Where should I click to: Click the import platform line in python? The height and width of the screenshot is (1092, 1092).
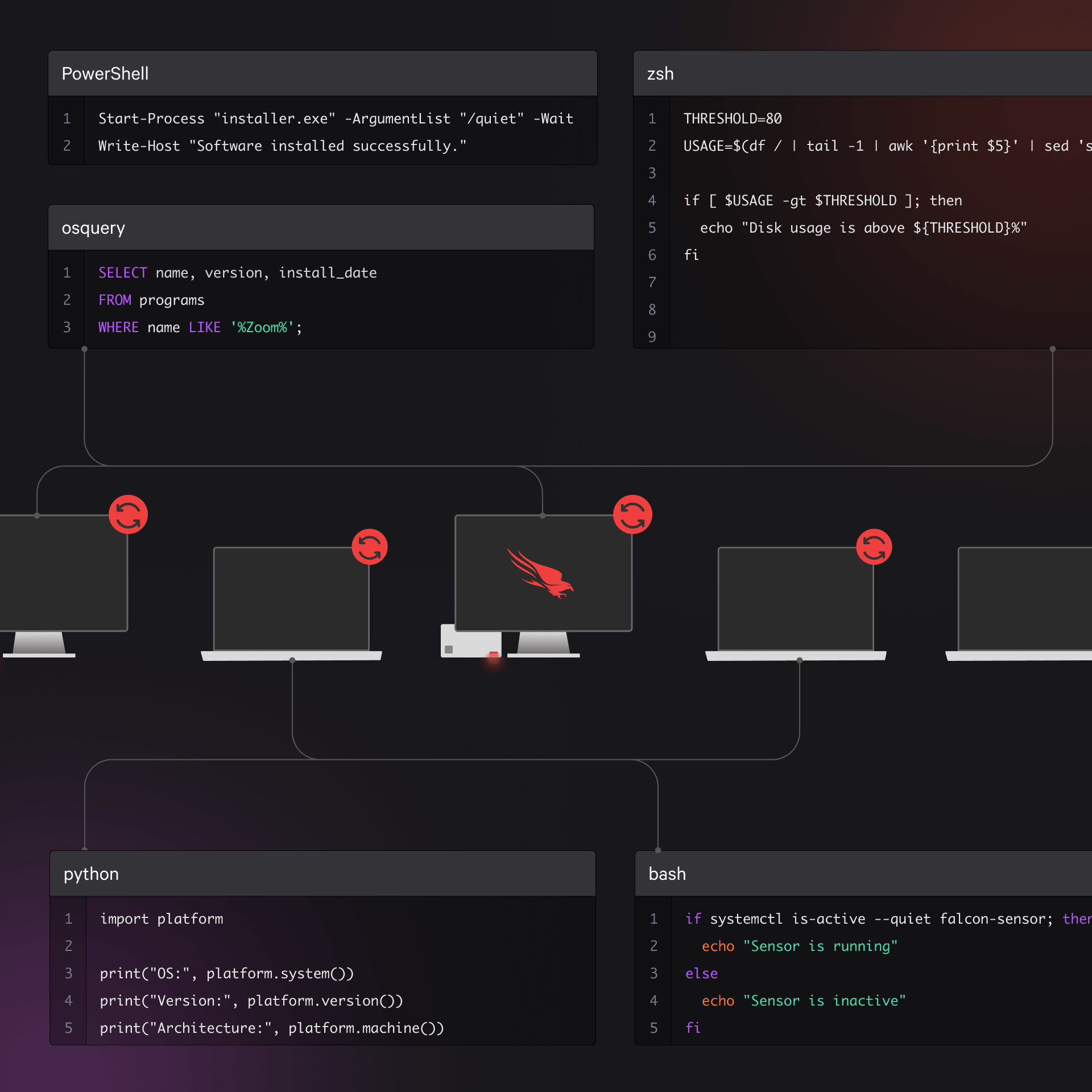[x=162, y=919]
